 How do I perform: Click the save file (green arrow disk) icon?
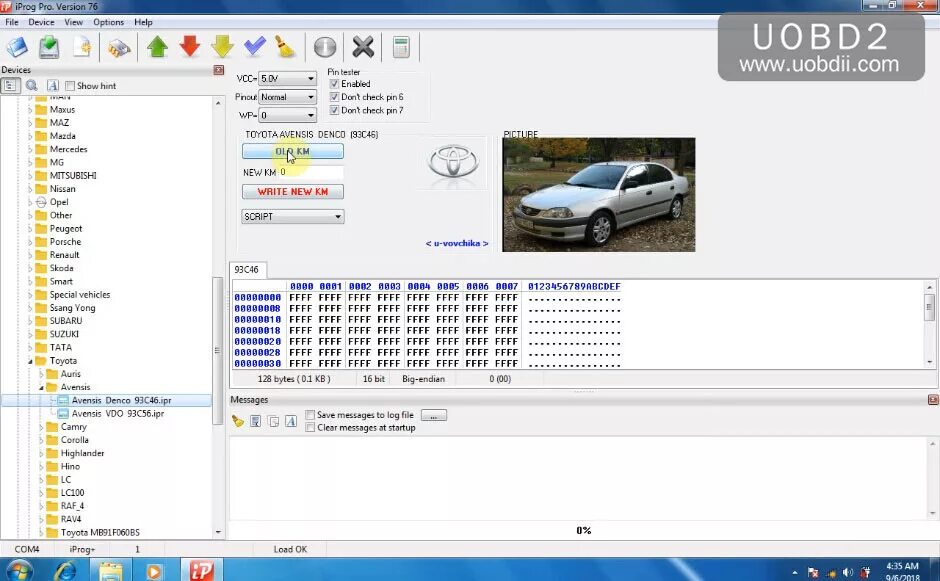point(49,47)
